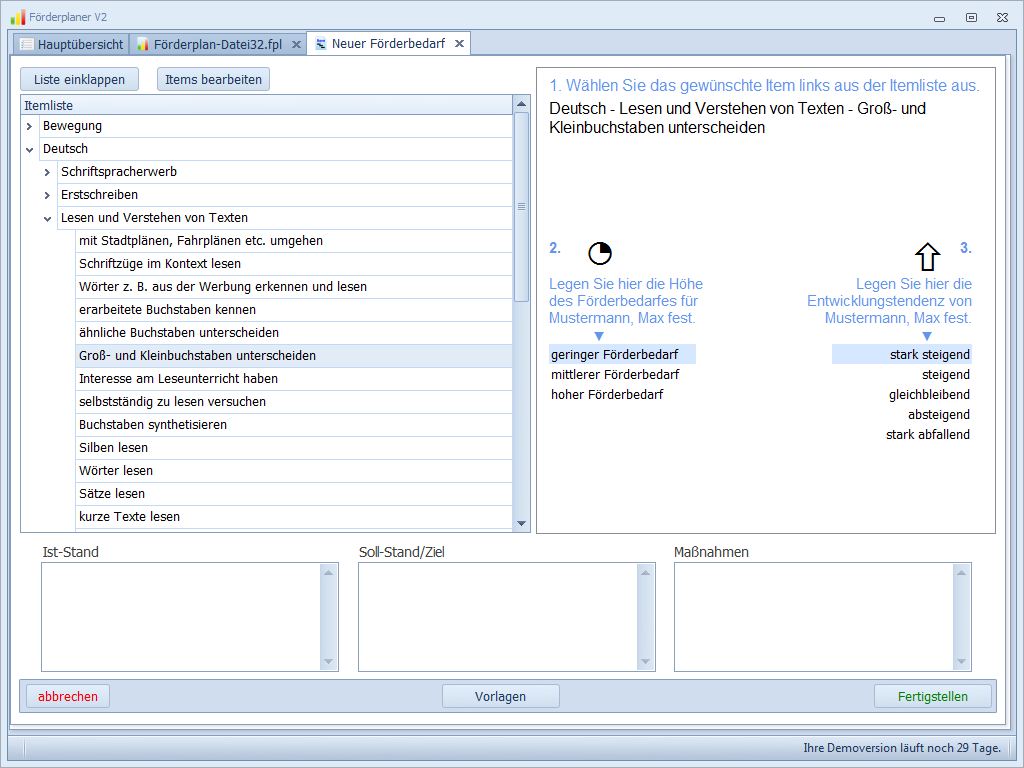Click the Liste einklappen button
Viewport: 1024px width, 768px height.
click(x=80, y=80)
